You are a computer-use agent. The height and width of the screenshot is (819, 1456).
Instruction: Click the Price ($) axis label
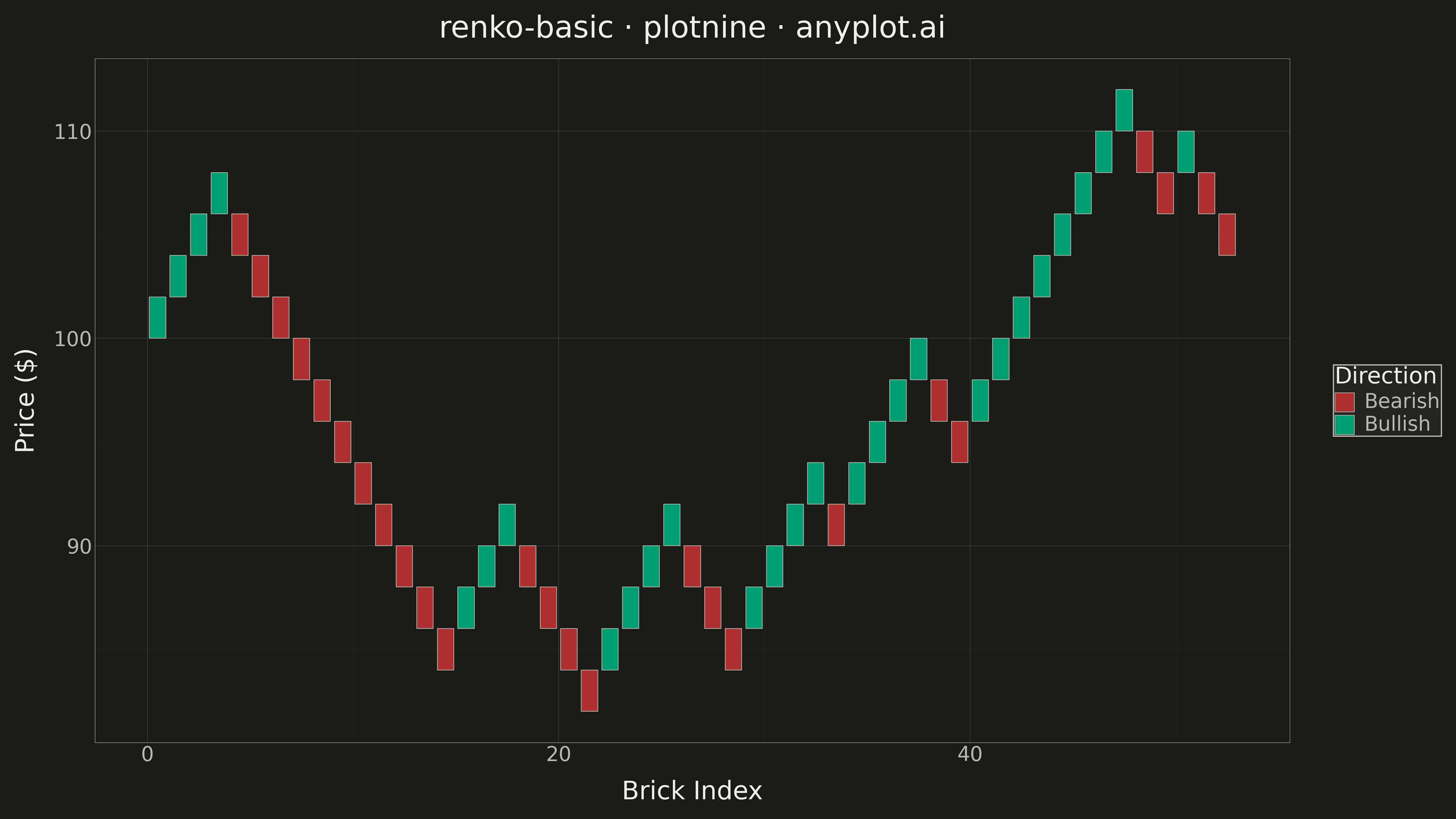(25, 400)
